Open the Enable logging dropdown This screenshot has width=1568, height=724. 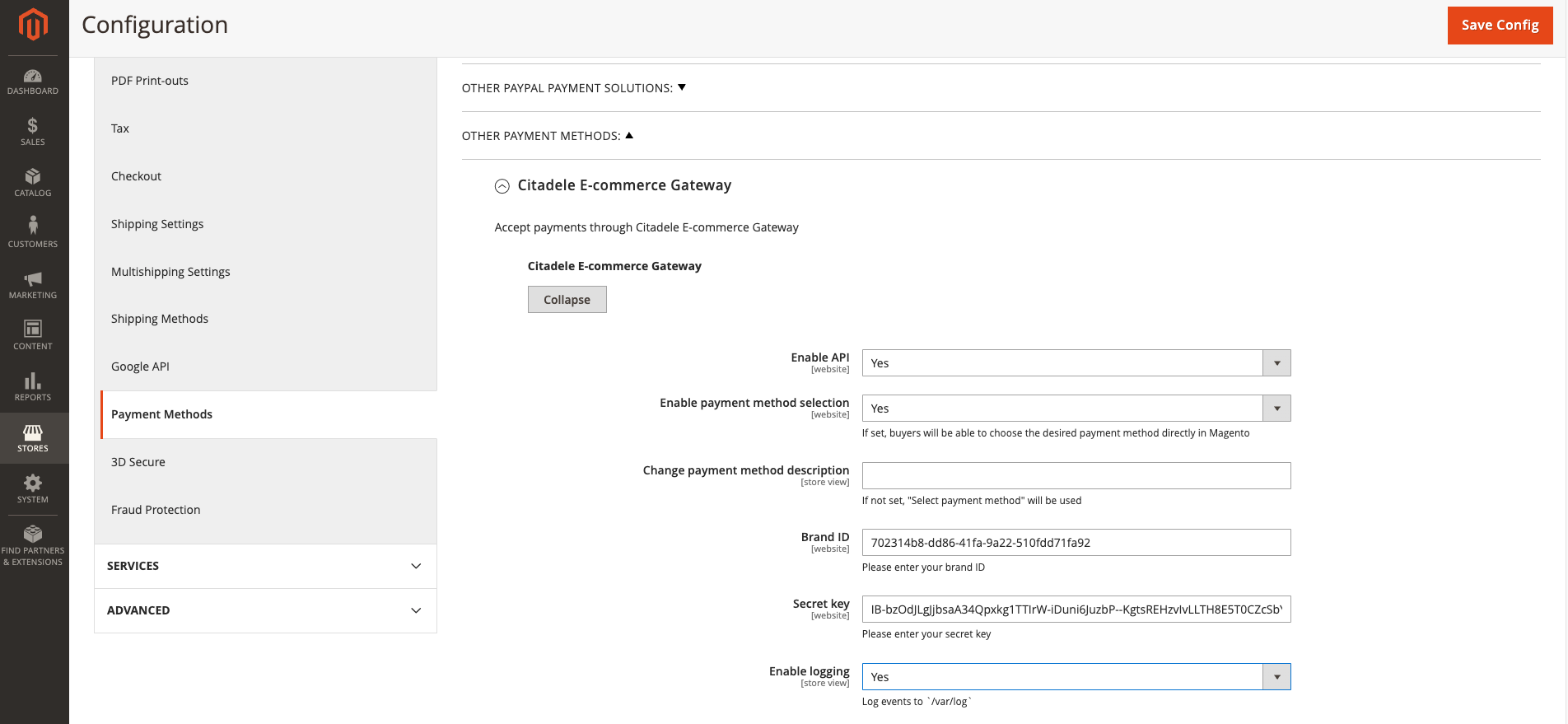pyautogui.click(x=1076, y=677)
